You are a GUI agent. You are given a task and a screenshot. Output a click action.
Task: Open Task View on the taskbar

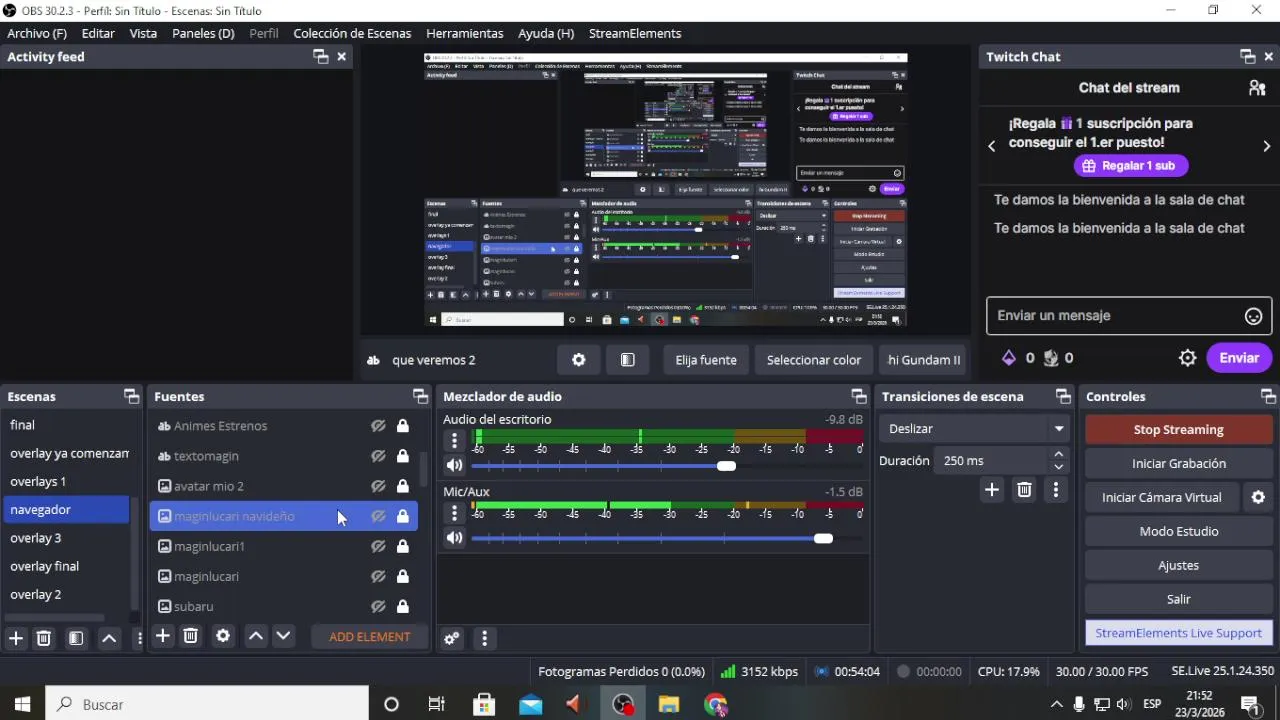436,704
